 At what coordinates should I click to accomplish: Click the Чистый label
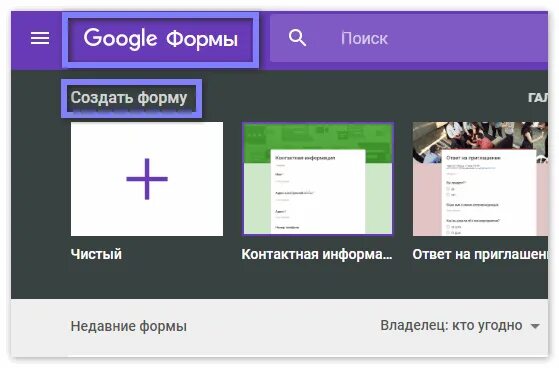[96, 254]
